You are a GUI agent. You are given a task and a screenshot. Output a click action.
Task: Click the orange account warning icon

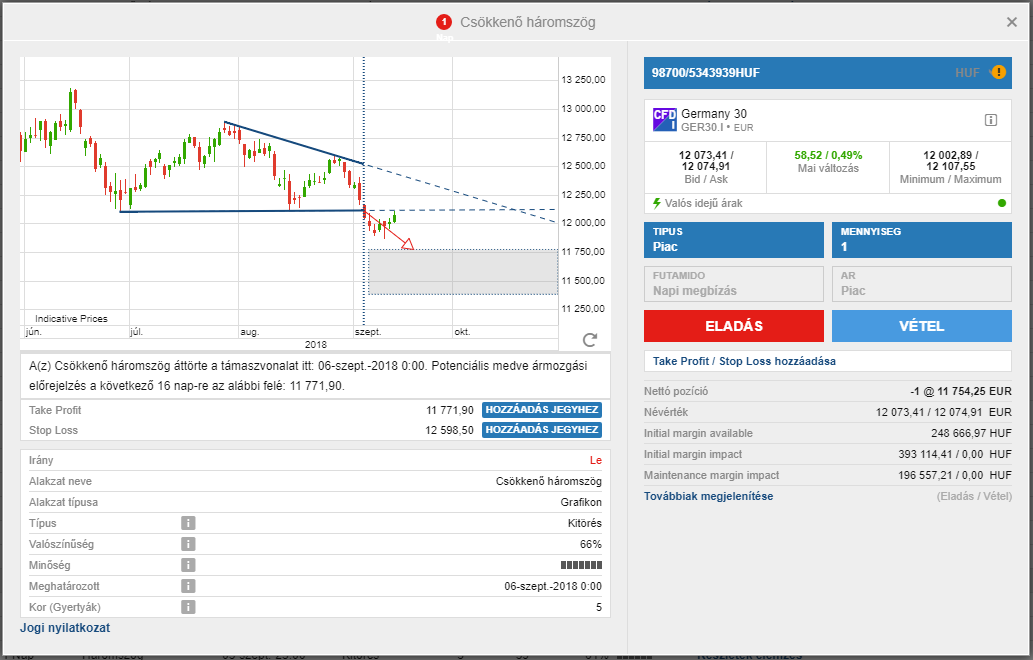[x=997, y=72]
